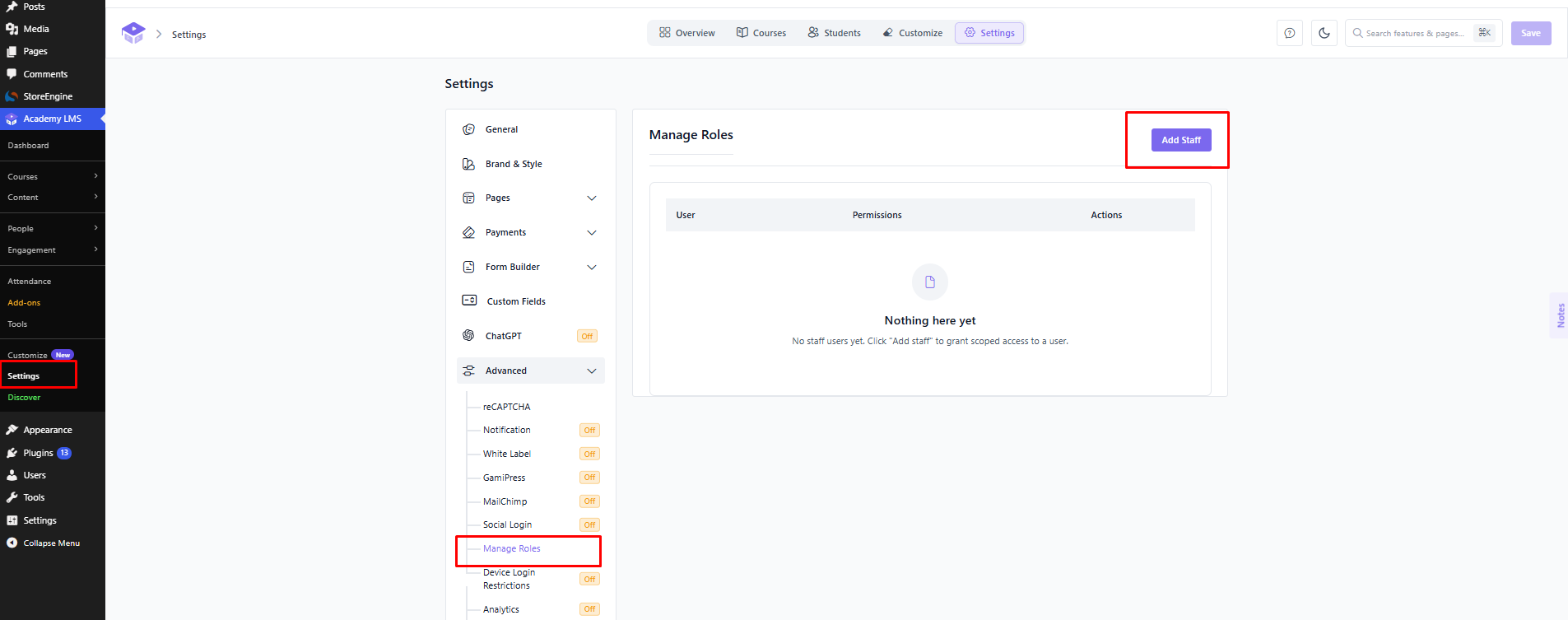Toggle dark mode moon icon
The image size is (1568, 620).
(x=1324, y=33)
